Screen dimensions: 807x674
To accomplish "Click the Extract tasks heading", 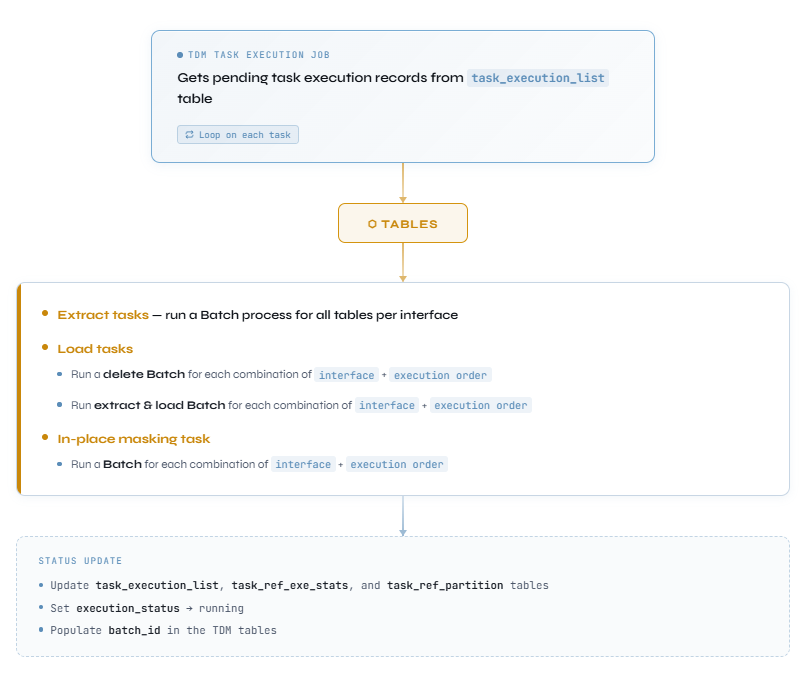I will [x=102, y=315].
